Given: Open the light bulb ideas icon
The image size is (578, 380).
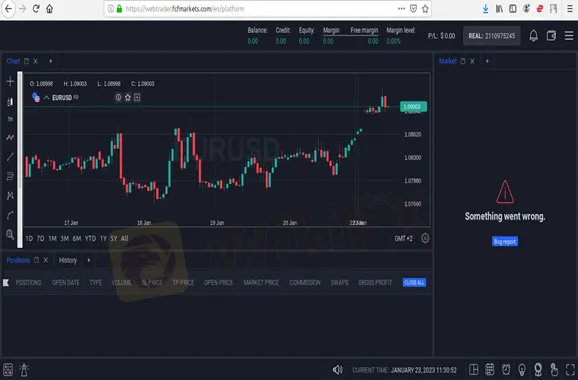Looking at the screenshot, I should pyautogui.click(x=522, y=369).
